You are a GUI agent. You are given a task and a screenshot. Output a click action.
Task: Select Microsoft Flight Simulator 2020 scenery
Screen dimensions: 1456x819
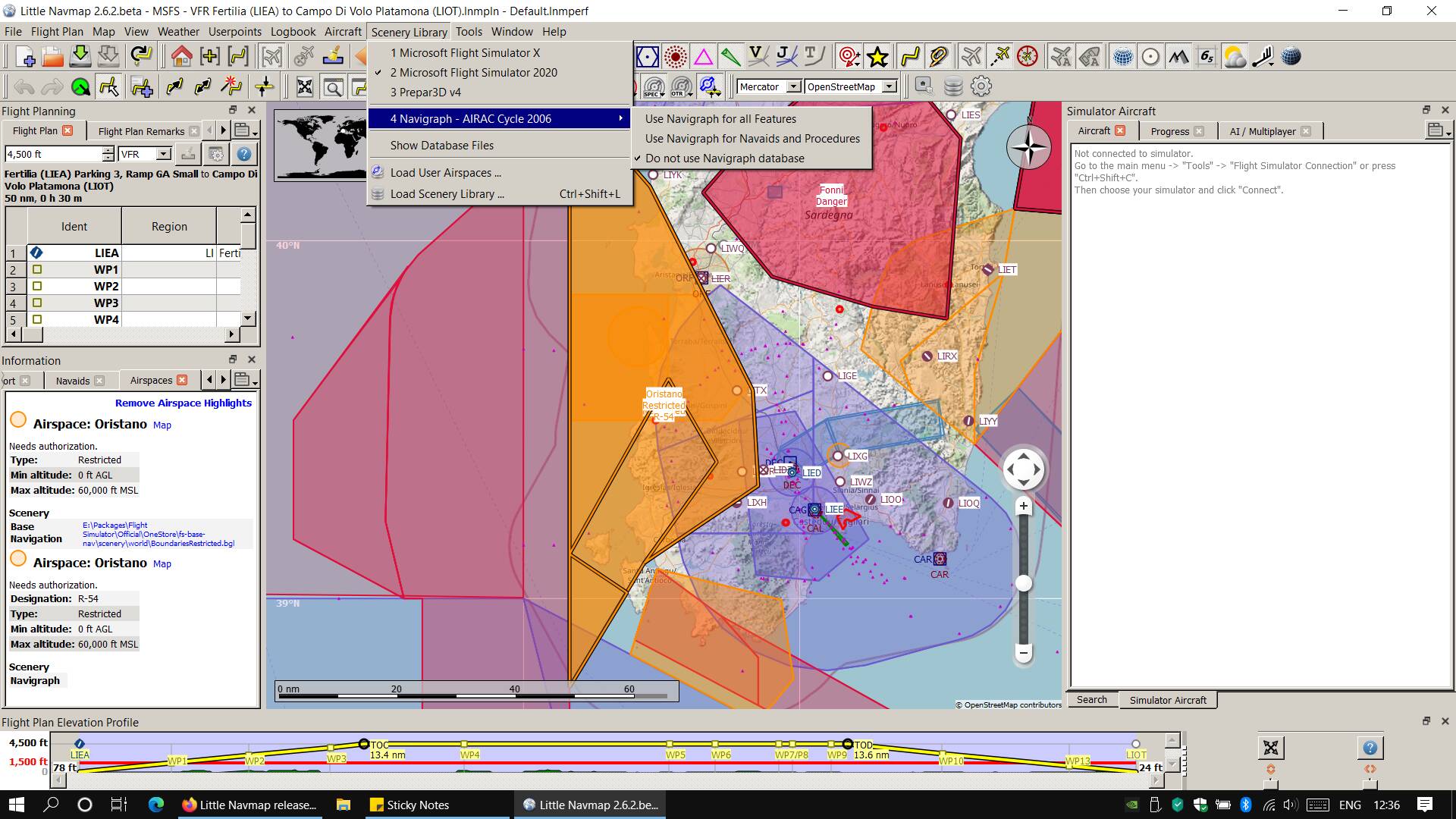pos(500,73)
